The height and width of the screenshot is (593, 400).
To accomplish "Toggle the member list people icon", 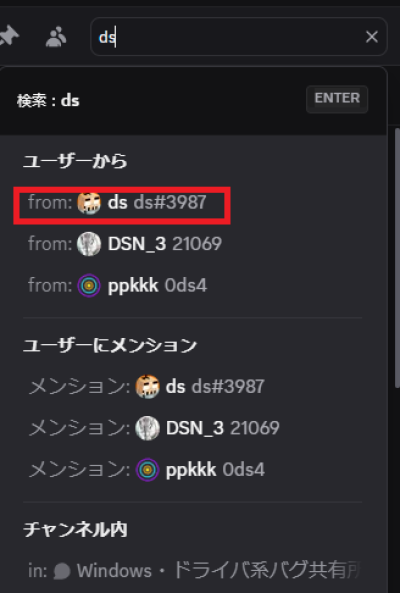I will (x=56, y=37).
